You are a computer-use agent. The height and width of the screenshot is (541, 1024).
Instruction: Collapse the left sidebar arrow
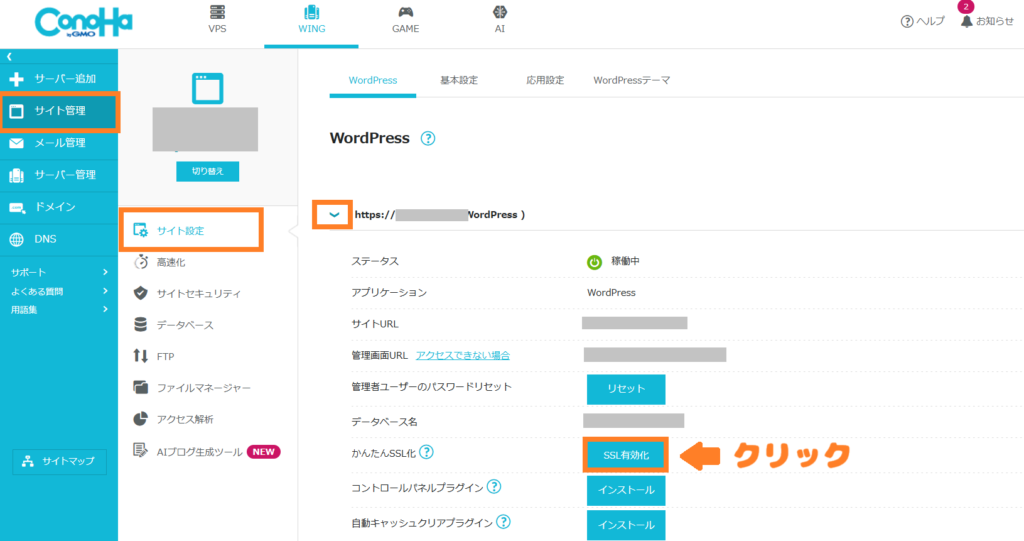[9, 57]
